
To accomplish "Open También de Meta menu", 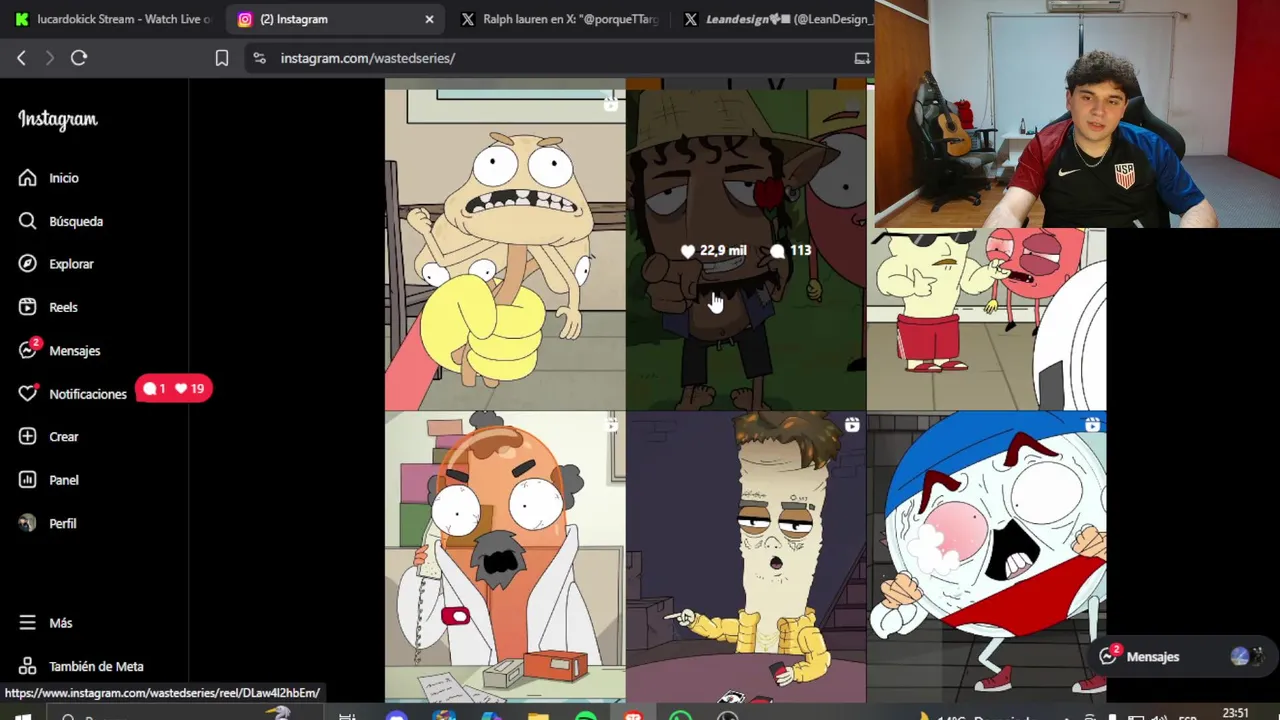I will point(82,666).
